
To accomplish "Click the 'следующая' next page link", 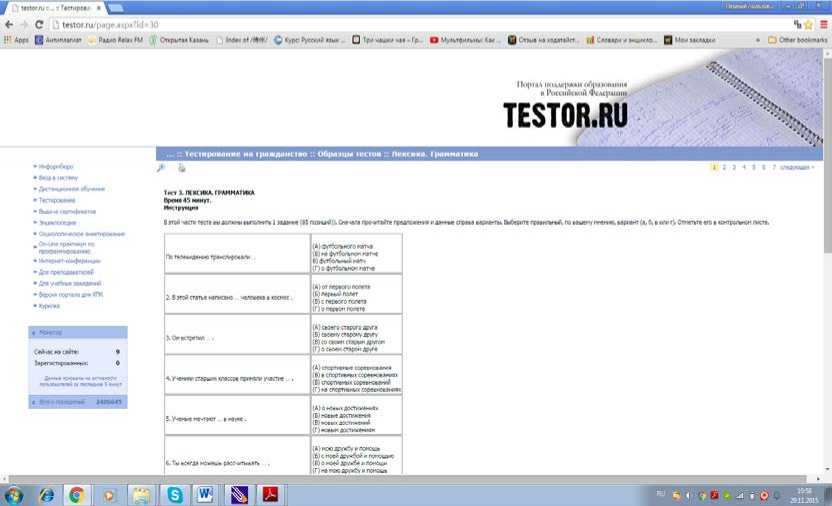I will click(x=796, y=168).
